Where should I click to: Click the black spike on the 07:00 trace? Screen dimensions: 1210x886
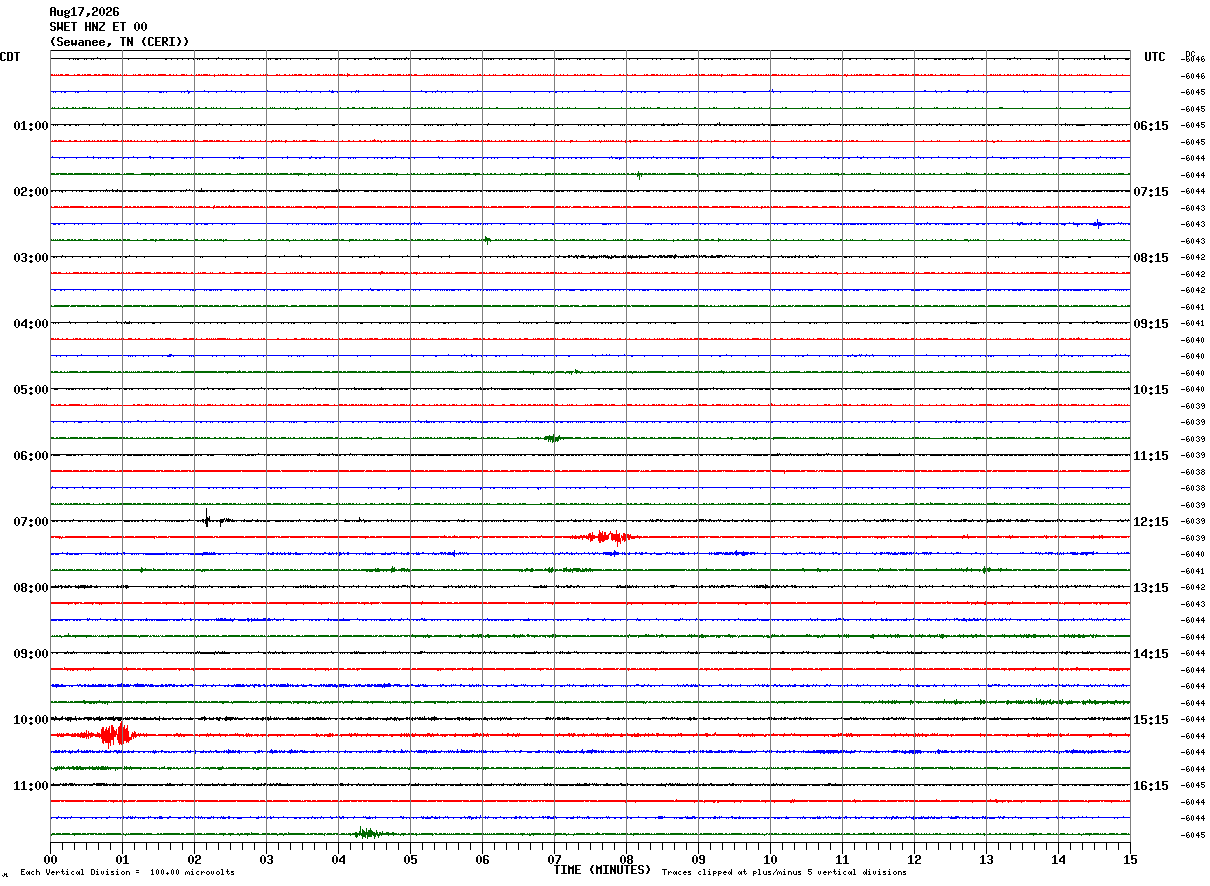207,519
